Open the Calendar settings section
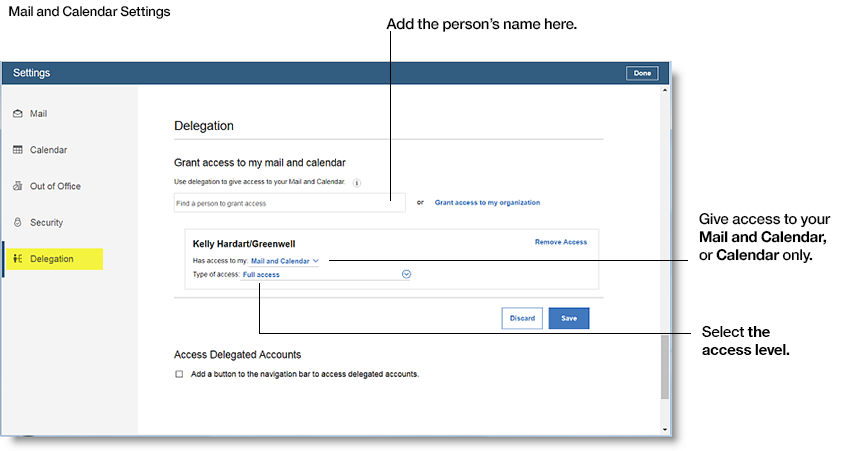The image size is (860, 451). point(48,150)
